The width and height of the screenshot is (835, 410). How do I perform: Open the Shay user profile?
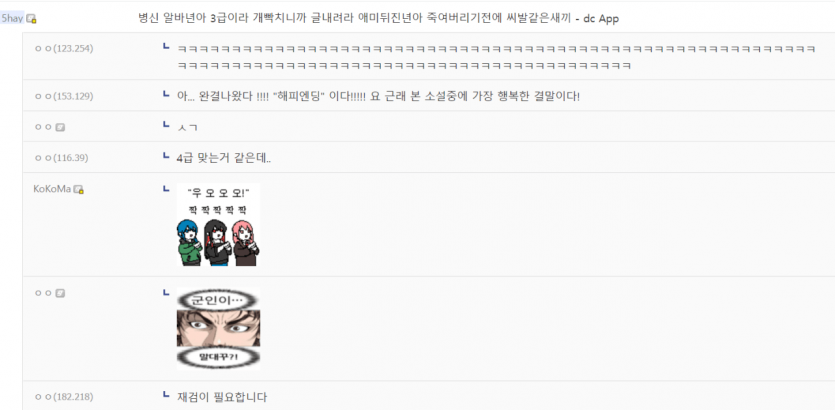12,19
